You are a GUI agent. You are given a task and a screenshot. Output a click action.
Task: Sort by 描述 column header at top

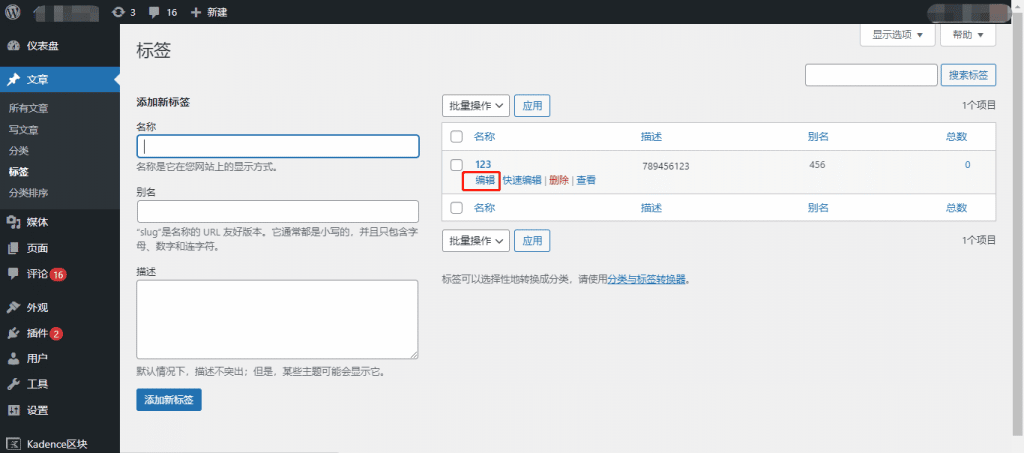pyautogui.click(x=651, y=136)
